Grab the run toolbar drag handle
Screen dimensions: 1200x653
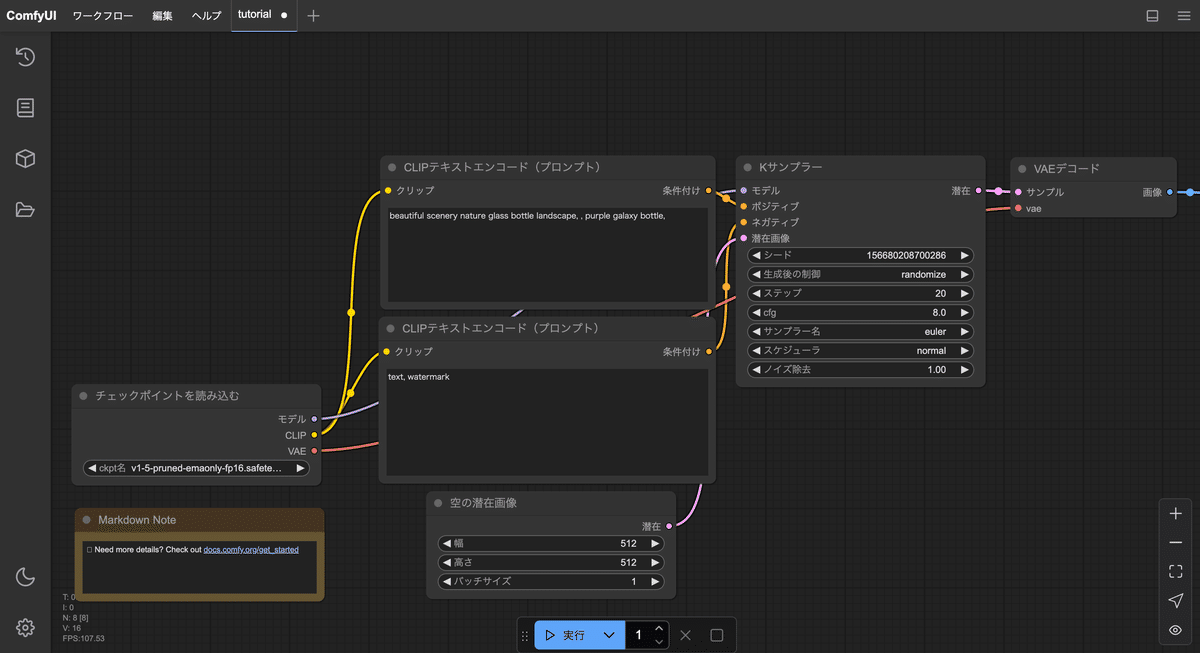point(525,635)
